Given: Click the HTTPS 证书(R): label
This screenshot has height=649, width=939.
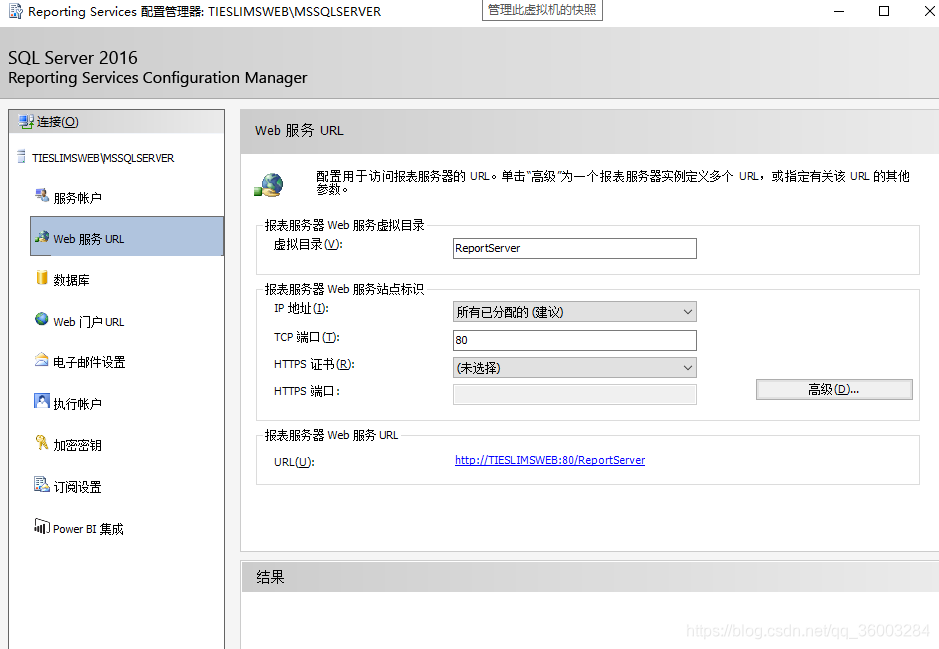Looking at the screenshot, I should 314,364.
